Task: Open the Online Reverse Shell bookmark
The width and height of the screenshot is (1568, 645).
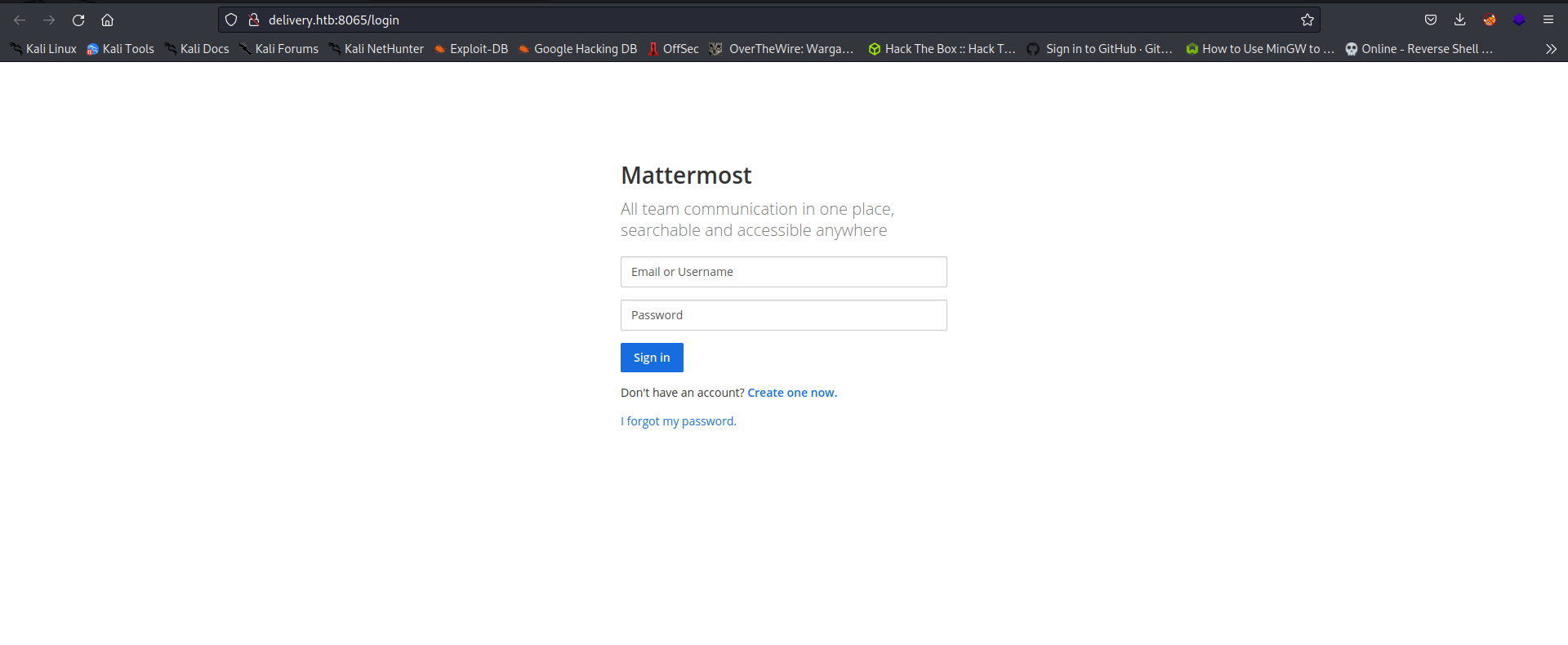Action: 1419,49
